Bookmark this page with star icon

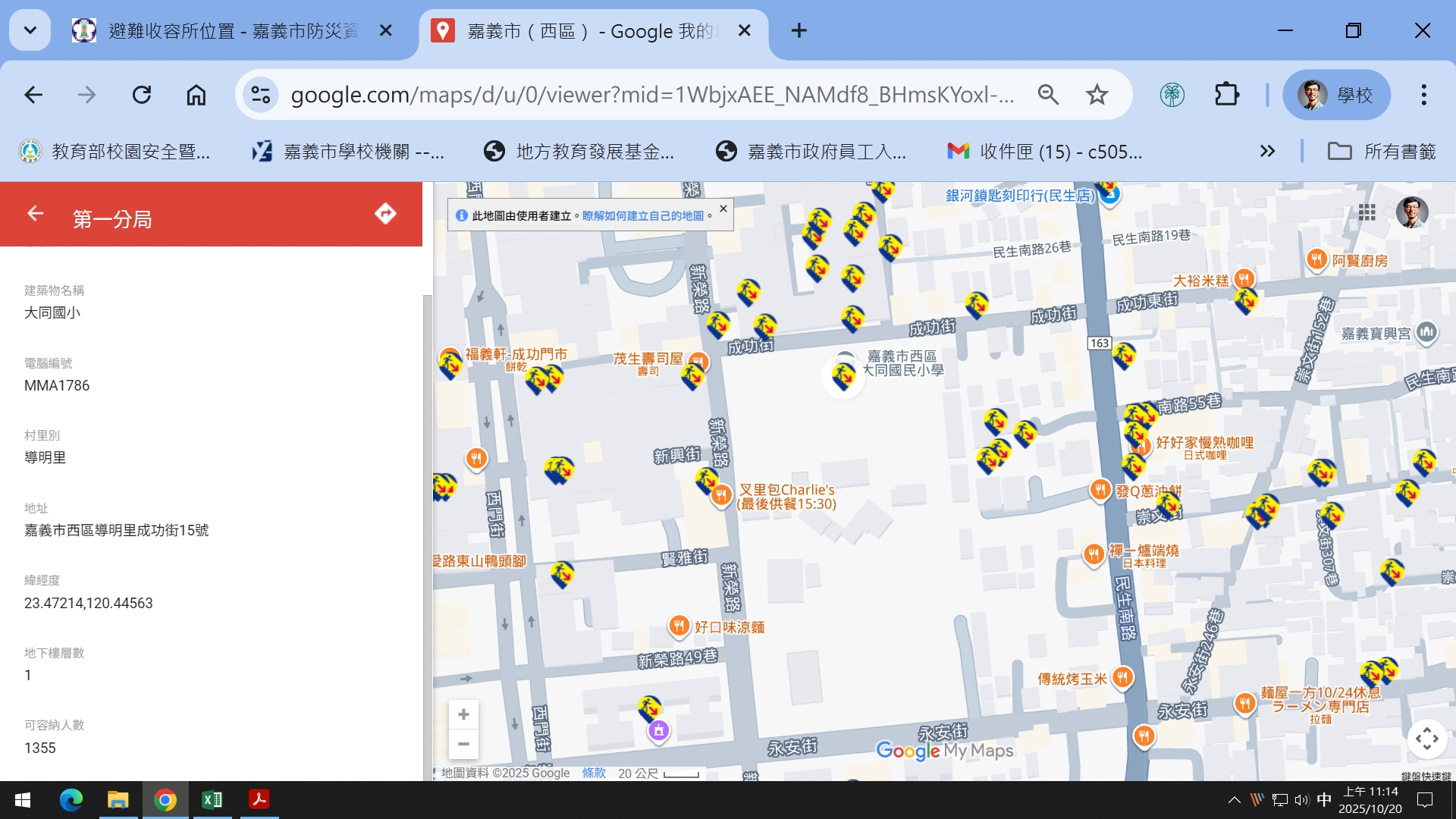(x=1097, y=95)
